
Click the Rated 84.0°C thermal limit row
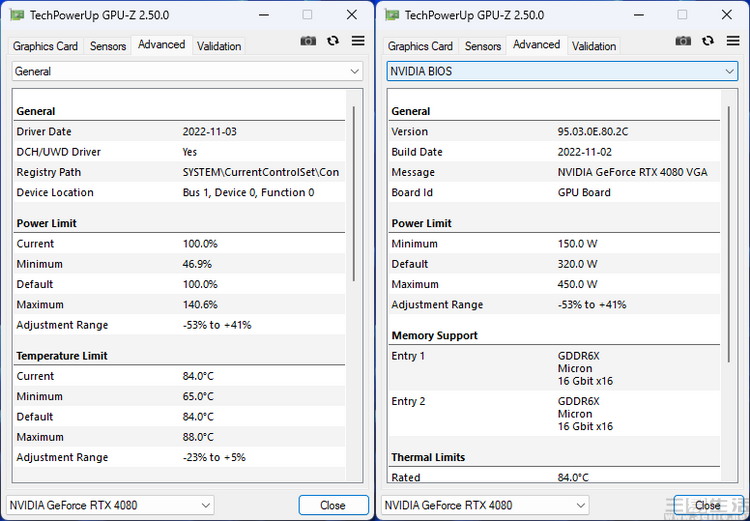point(554,477)
